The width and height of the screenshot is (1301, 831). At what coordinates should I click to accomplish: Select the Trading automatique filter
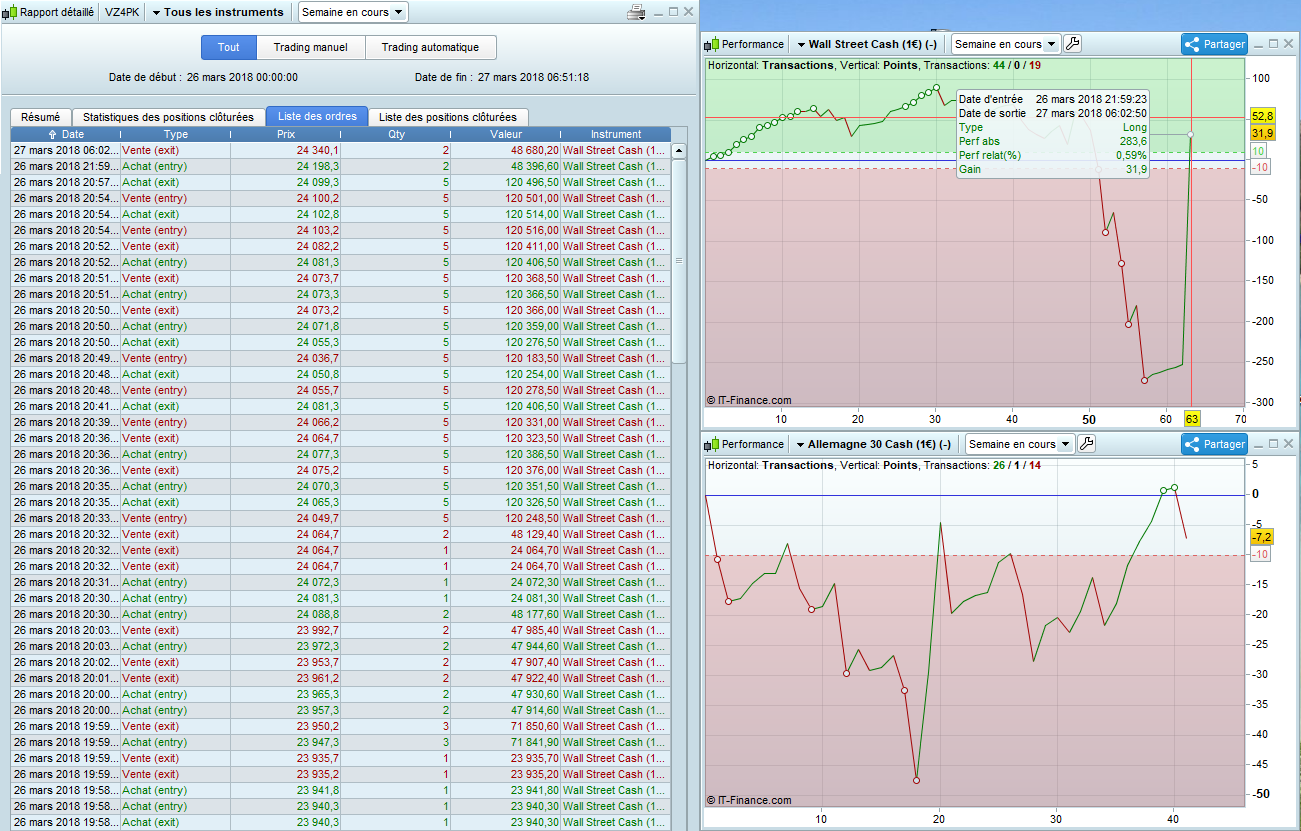pos(430,47)
